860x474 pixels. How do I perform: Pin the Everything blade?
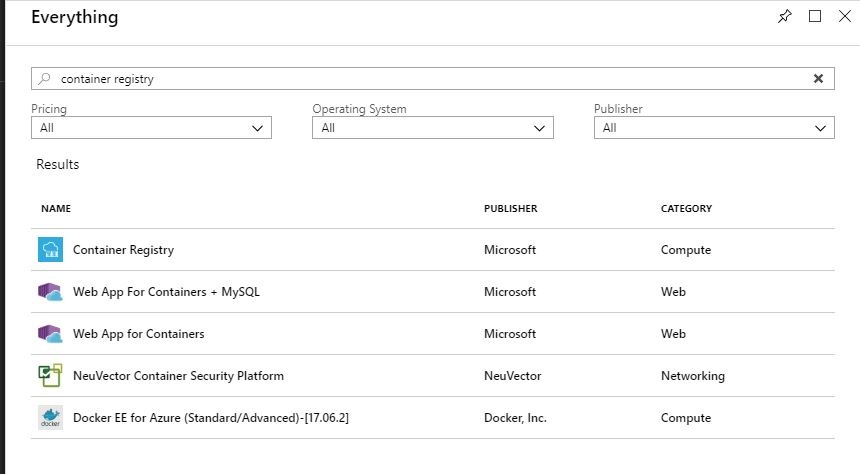(x=785, y=16)
